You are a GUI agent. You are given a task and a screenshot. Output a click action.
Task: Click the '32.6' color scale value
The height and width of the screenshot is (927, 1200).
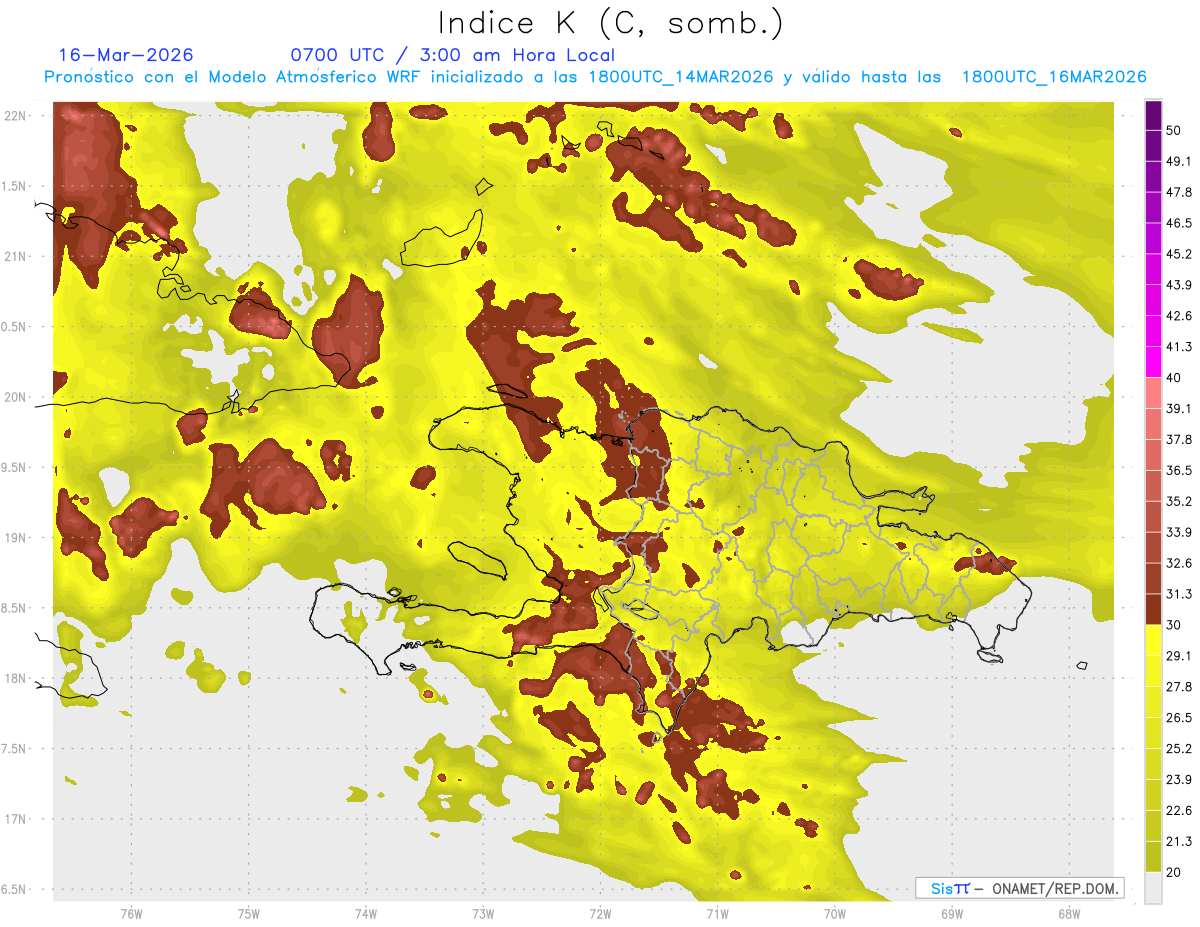pyautogui.click(x=1179, y=563)
